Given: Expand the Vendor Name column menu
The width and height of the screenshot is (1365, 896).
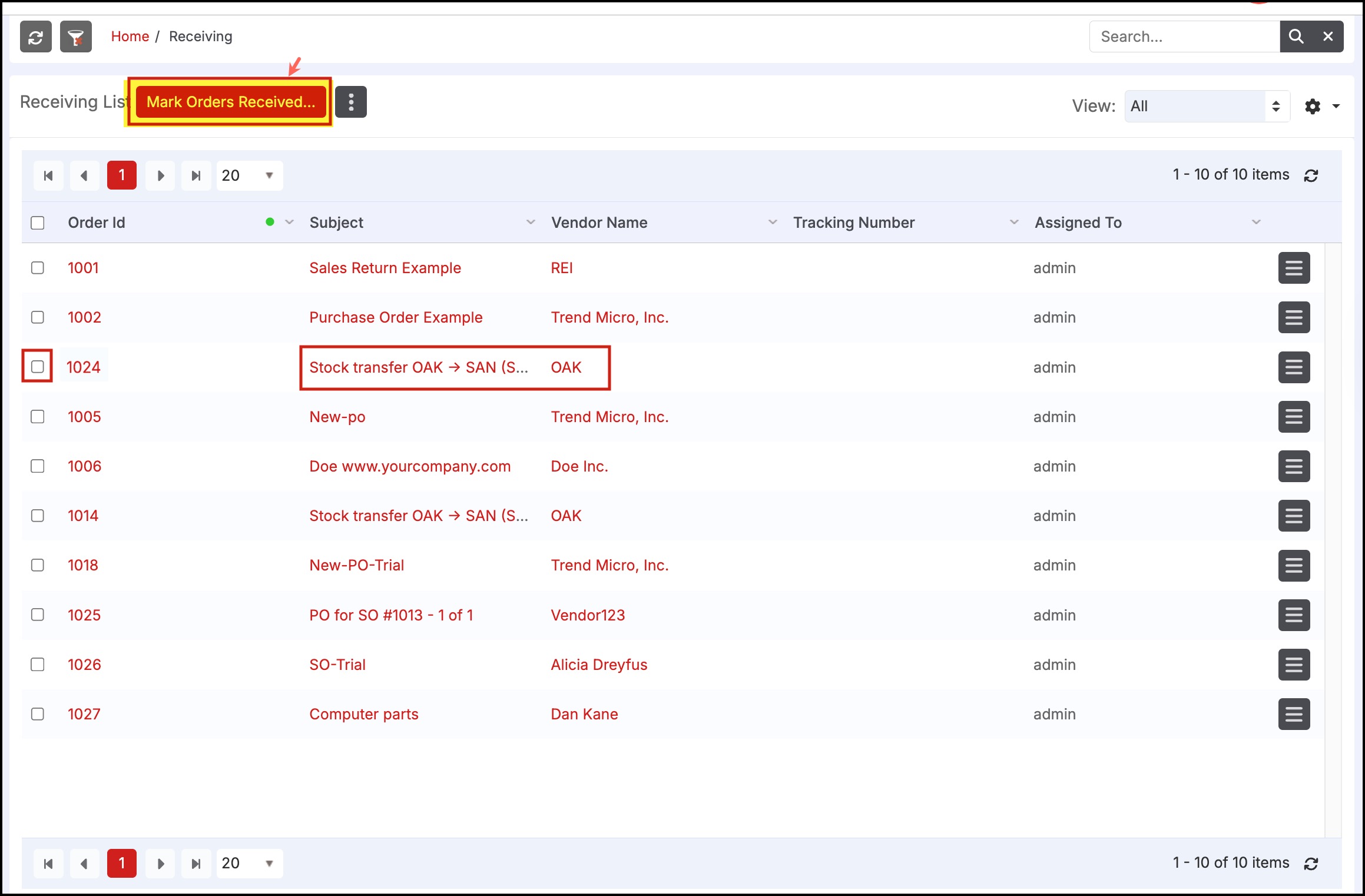Looking at the screenshot, I should coord(773,223).
